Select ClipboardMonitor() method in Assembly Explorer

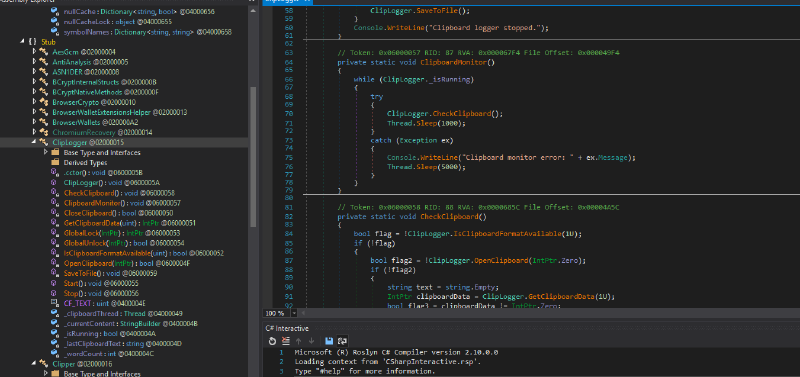(122, 203)
